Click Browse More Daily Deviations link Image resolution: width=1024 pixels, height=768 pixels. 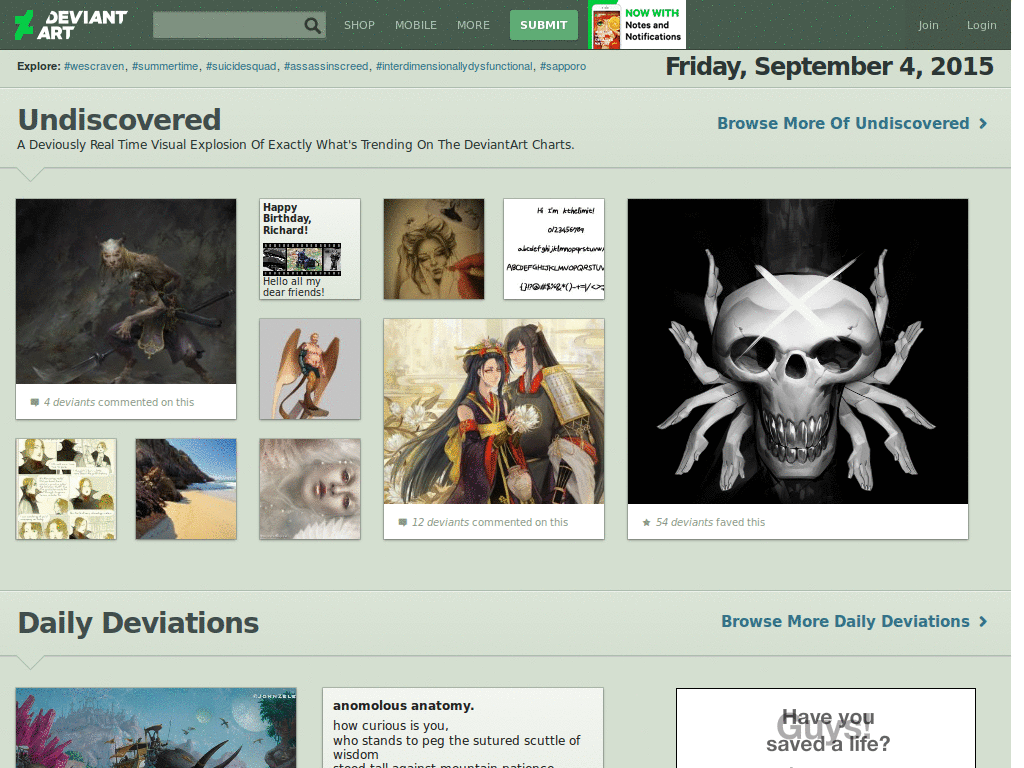pyautogui.click(x=845, y=622)
